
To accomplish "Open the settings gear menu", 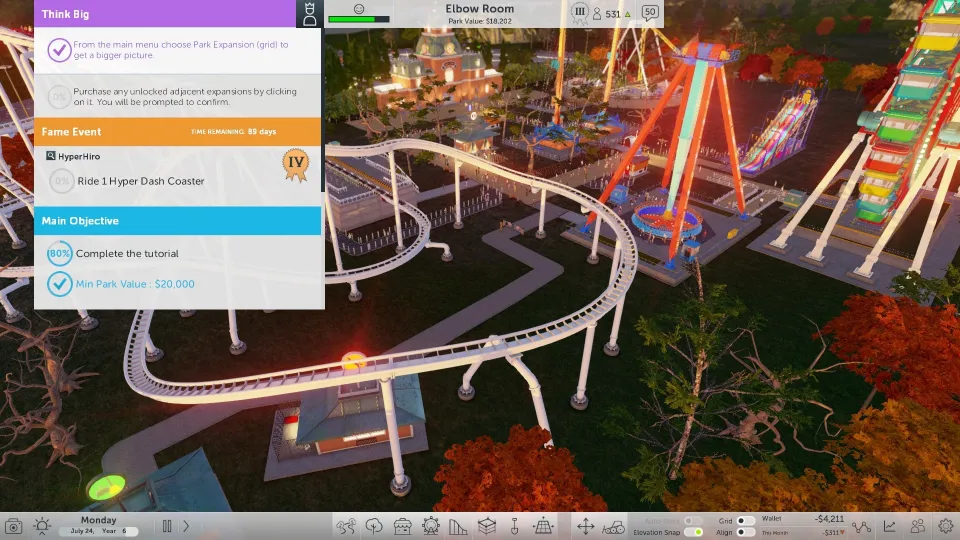I will (945, 526).
